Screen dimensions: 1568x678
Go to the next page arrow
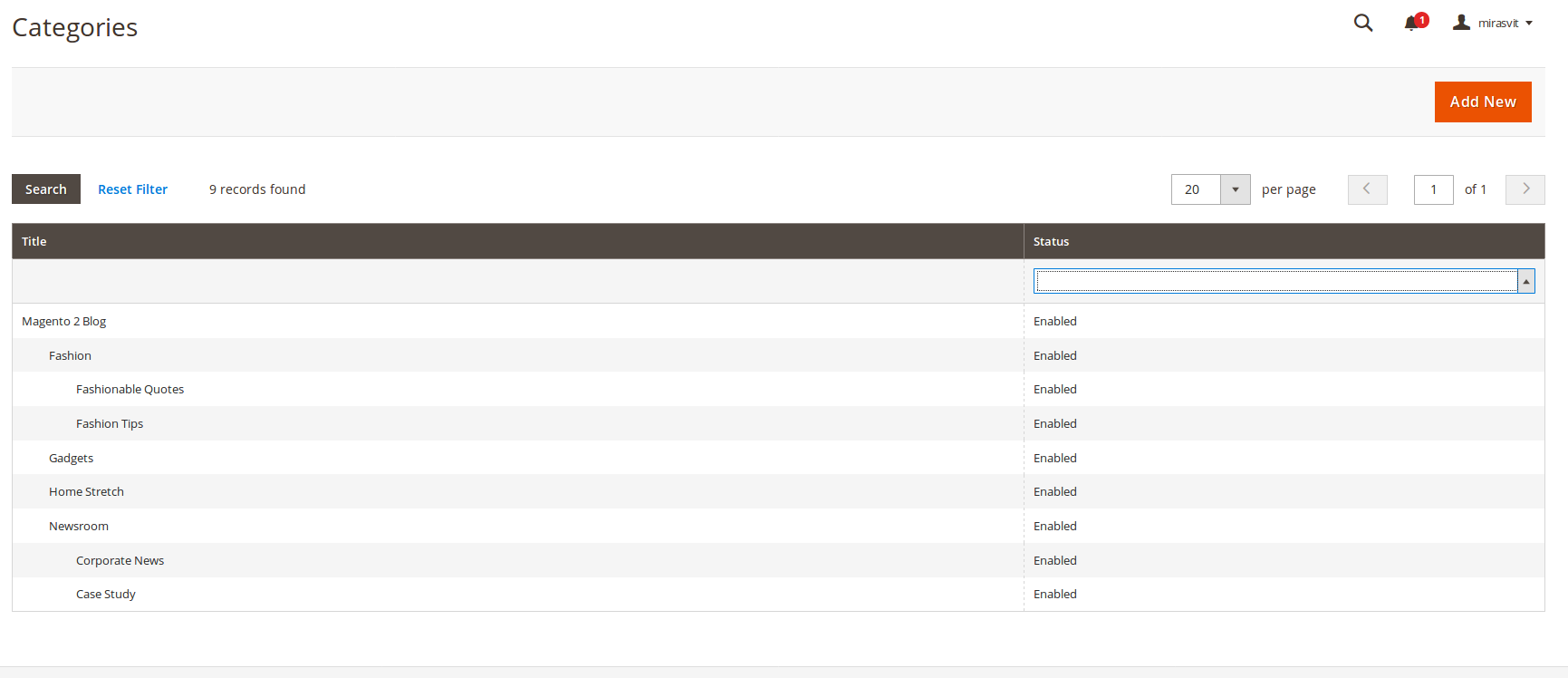pyautogui.click(x=1525, y=189)
